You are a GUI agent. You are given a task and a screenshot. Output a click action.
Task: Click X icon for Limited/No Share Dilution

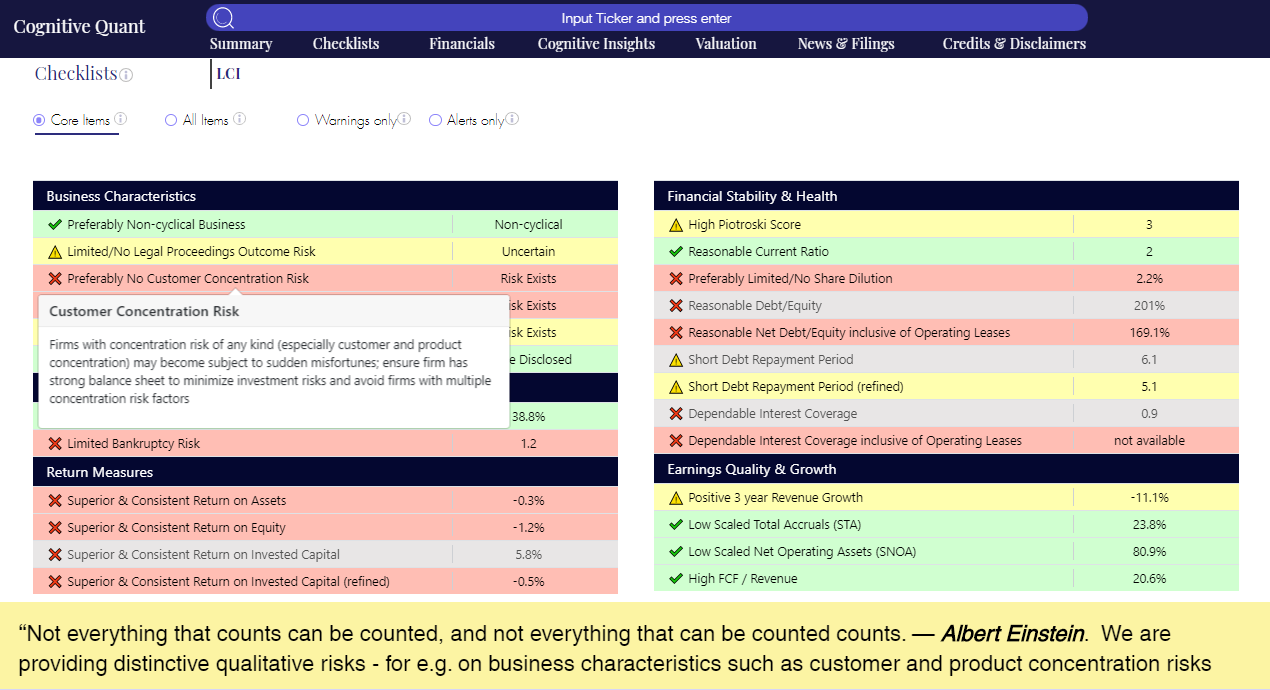pos(676,279)
